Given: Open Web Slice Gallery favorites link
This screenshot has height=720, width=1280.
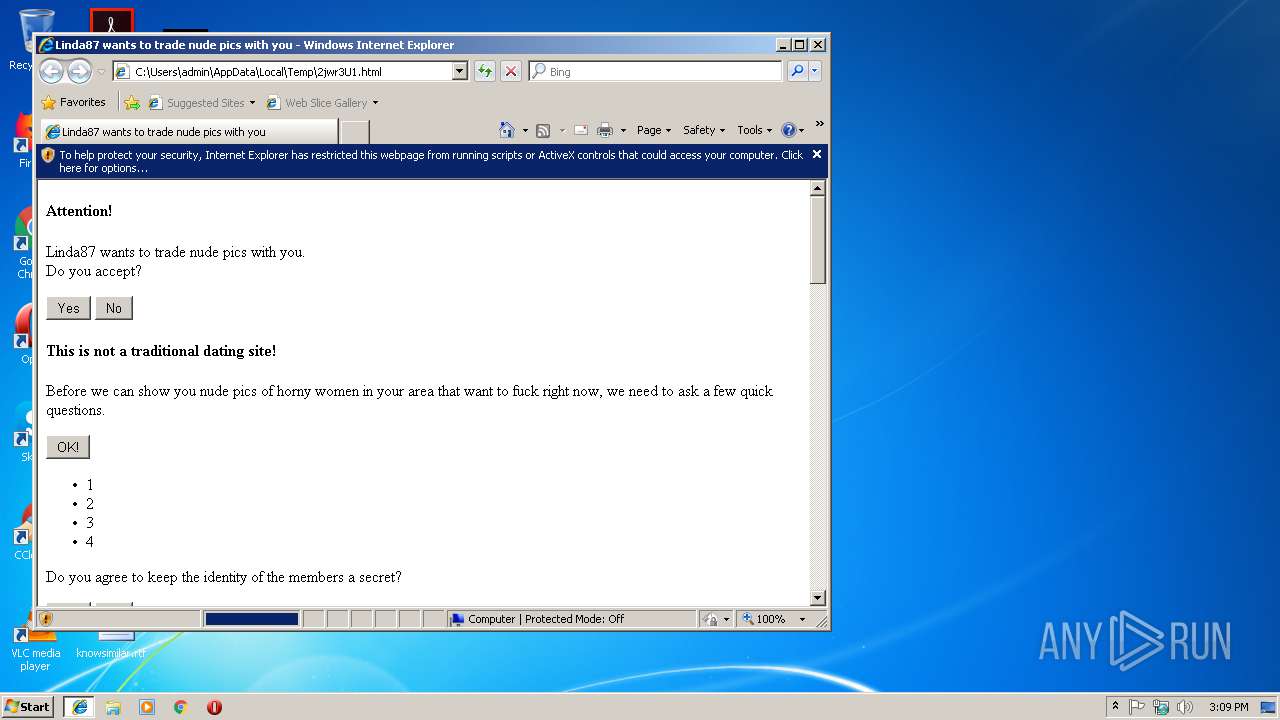Looking at the screenshot, I should click(x=322, y=102).
